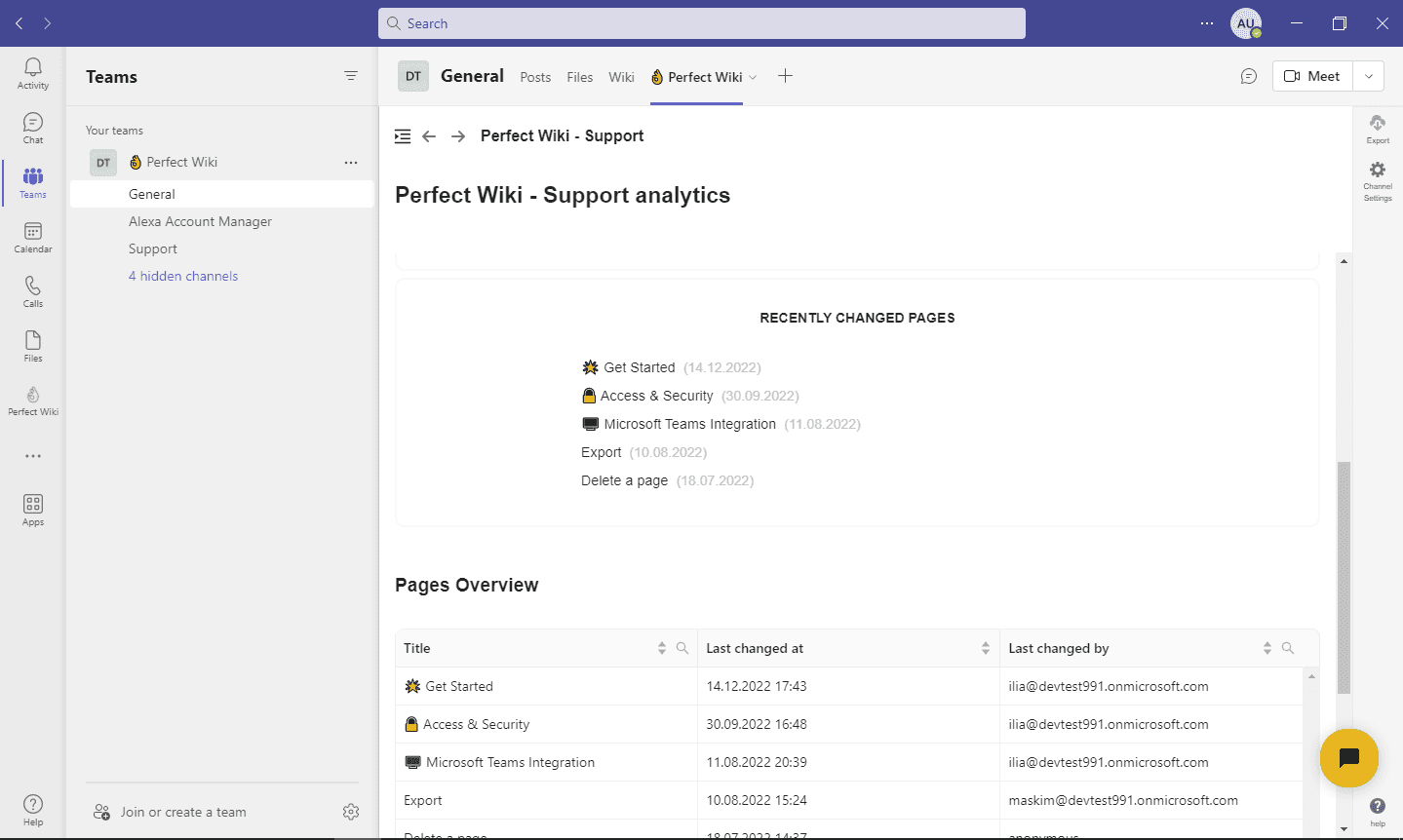Viewport: 1403px width, 840px height.
Task: Open Export in recently changed pages
Action: pos(602,452)
